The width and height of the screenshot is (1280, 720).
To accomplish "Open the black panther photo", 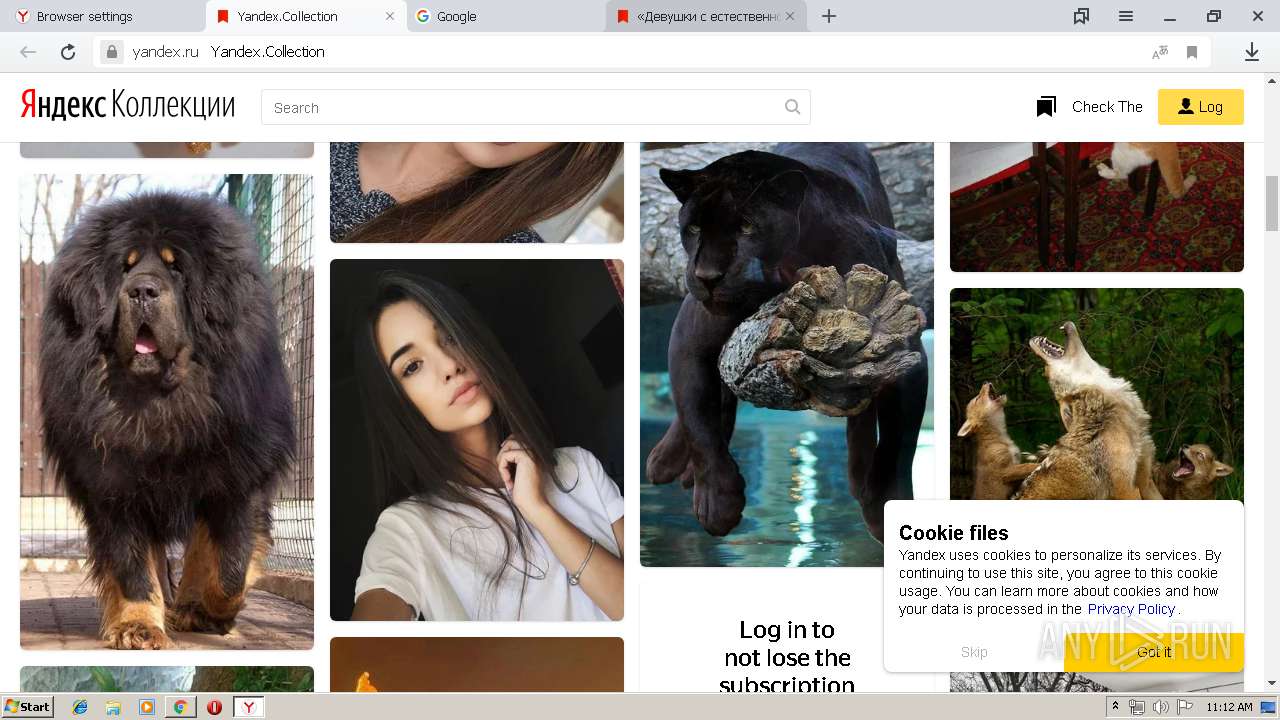I will [x=787, y=354].
